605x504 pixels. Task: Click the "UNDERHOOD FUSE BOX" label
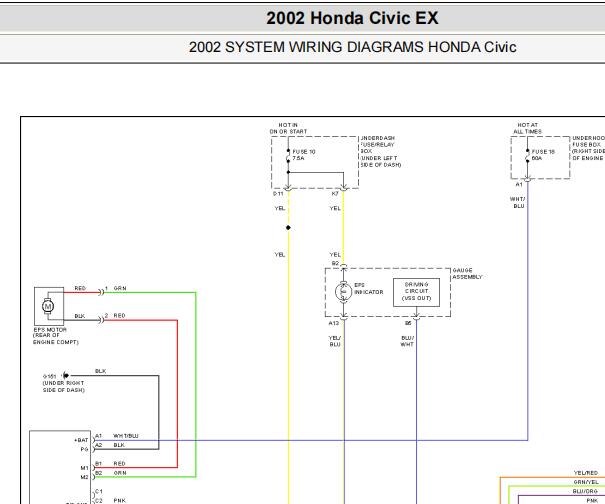point(588,148)
